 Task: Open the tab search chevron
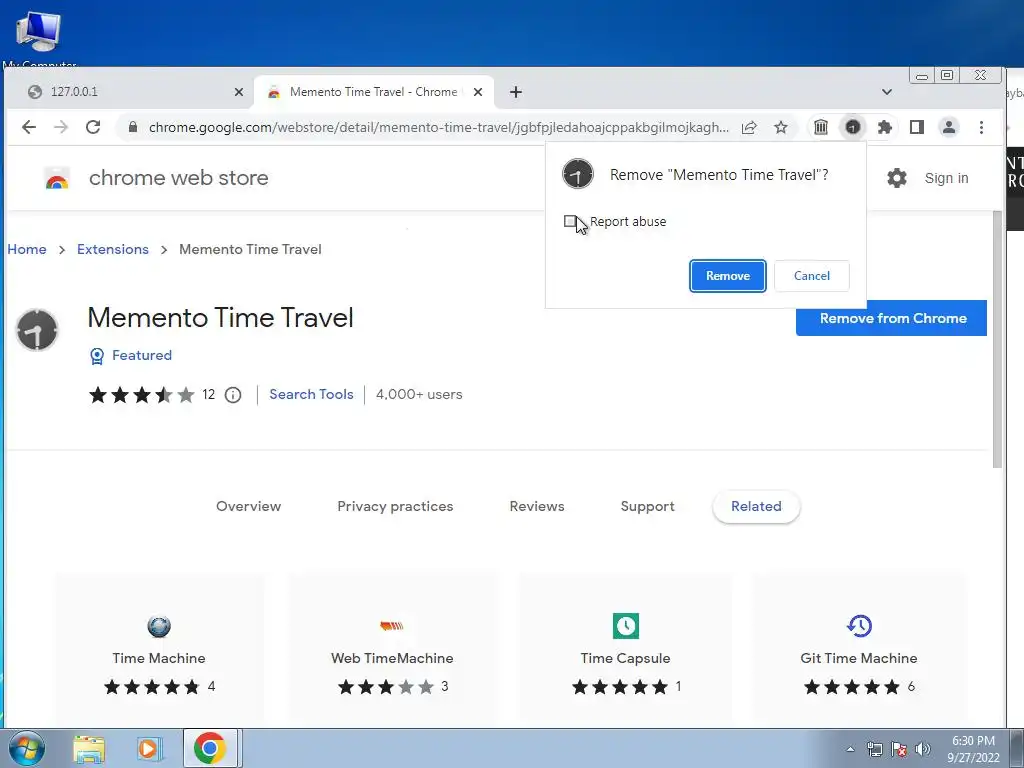click(887, 92)
